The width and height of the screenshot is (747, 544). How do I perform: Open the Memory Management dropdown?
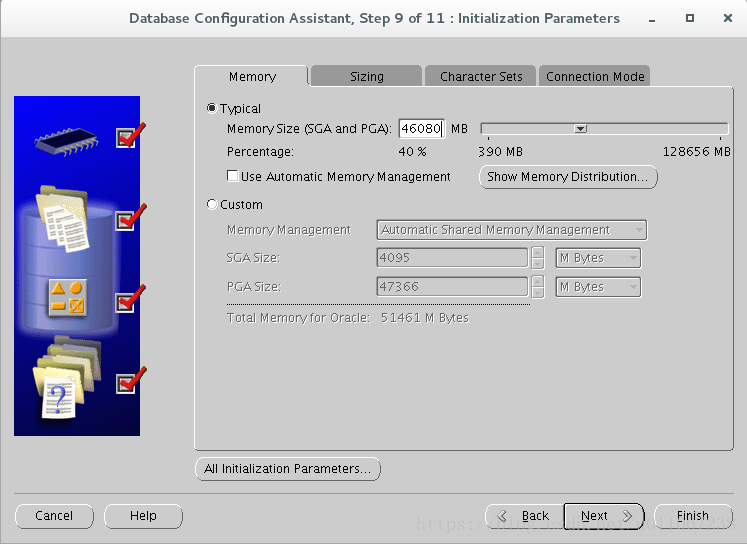pos(512,230)
